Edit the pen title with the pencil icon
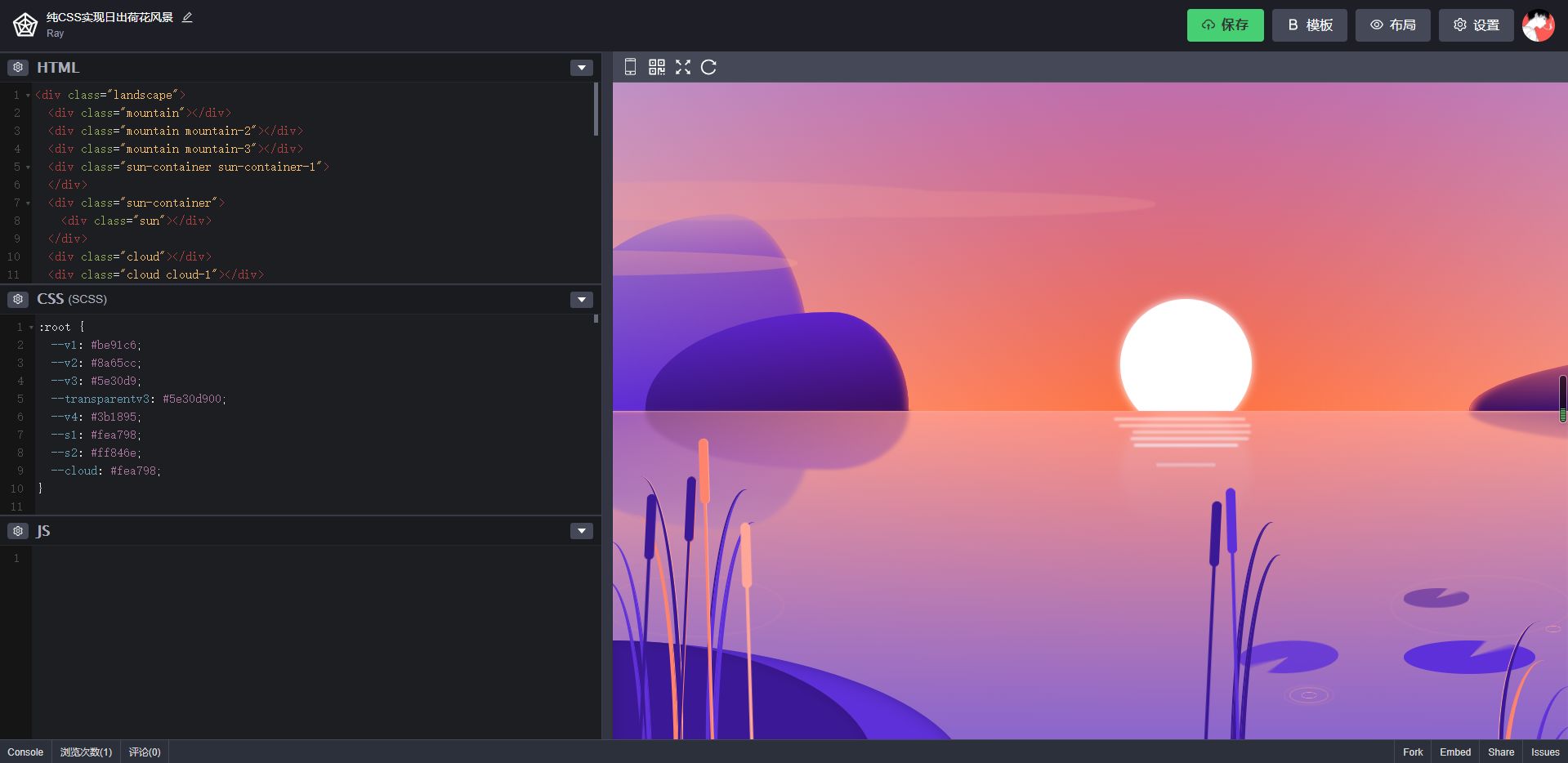Image resolution: width=1568 pixels, height=763 pixels. point(186,16)
